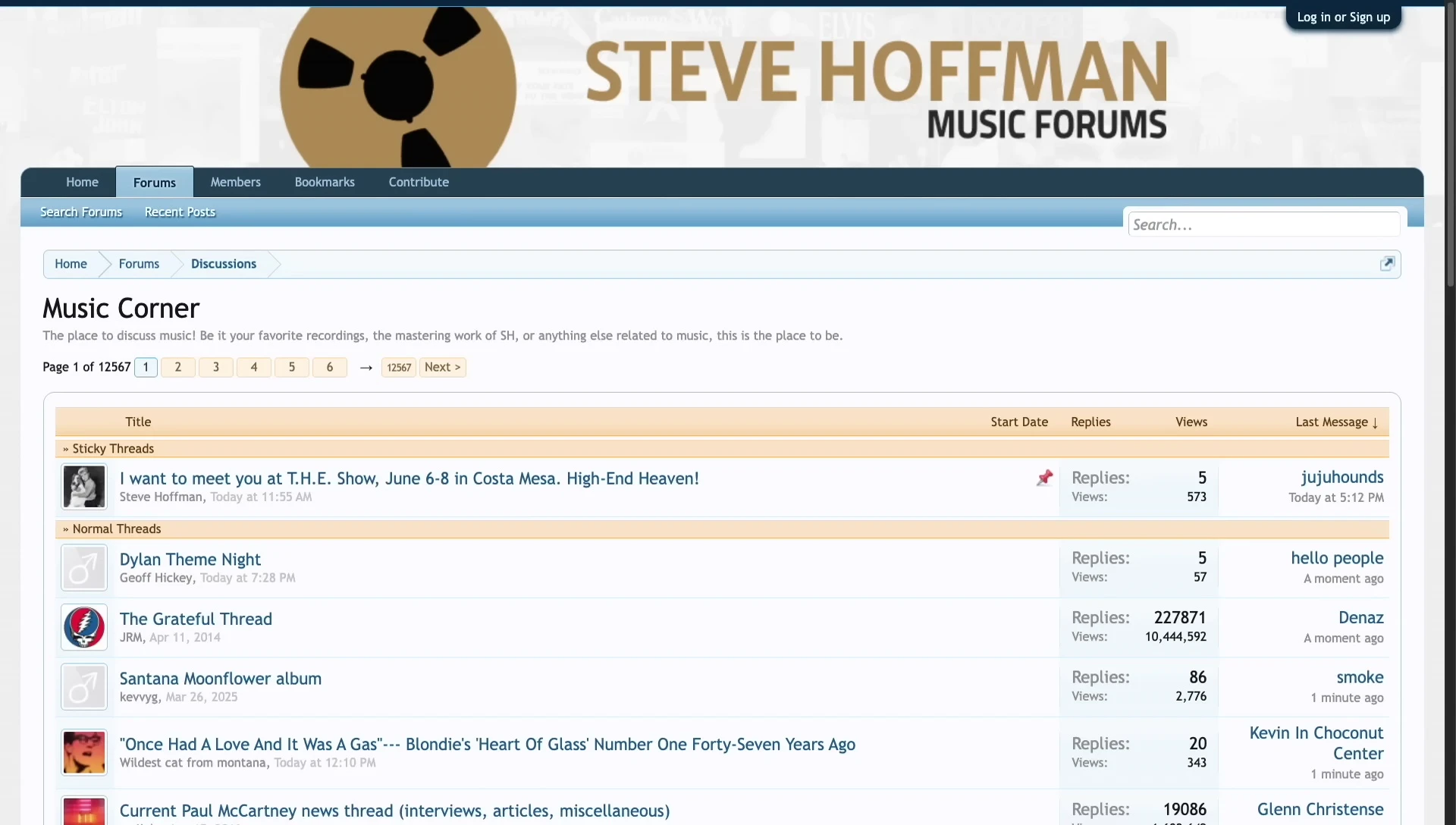Click the Apr 11, 2014 start date
The image size is (1456, 825).
185,638
